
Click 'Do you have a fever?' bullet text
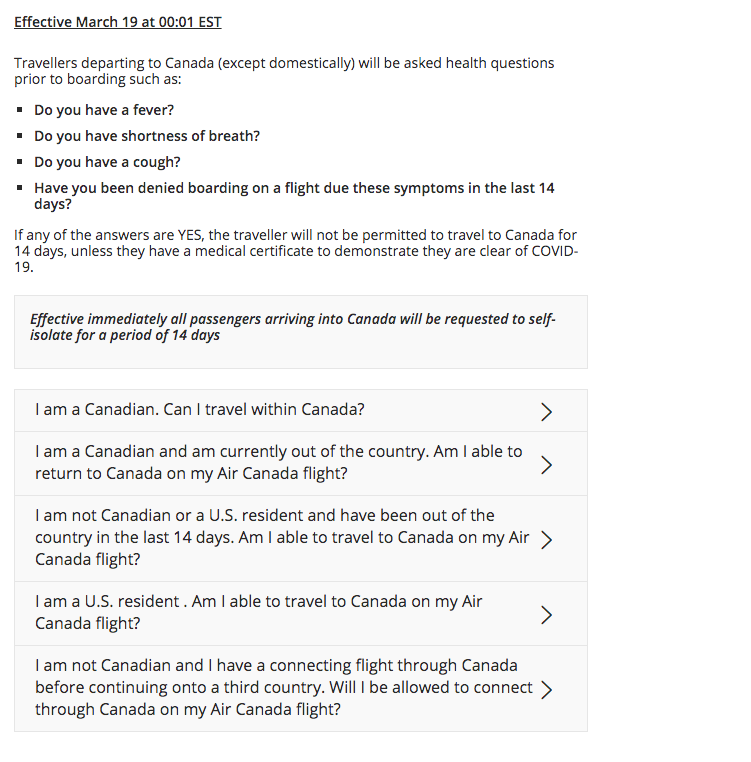click(x=104, y=110)
